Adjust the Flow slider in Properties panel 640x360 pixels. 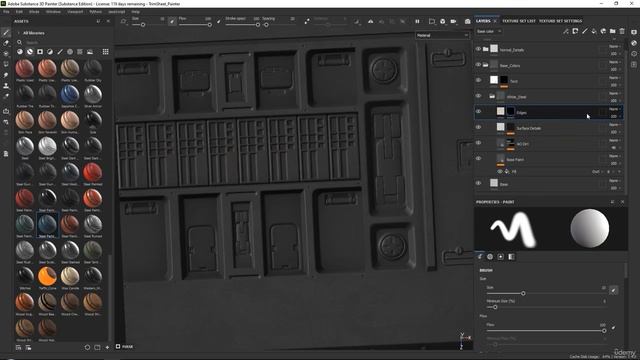pyautogui.click(x=547, y=331)
